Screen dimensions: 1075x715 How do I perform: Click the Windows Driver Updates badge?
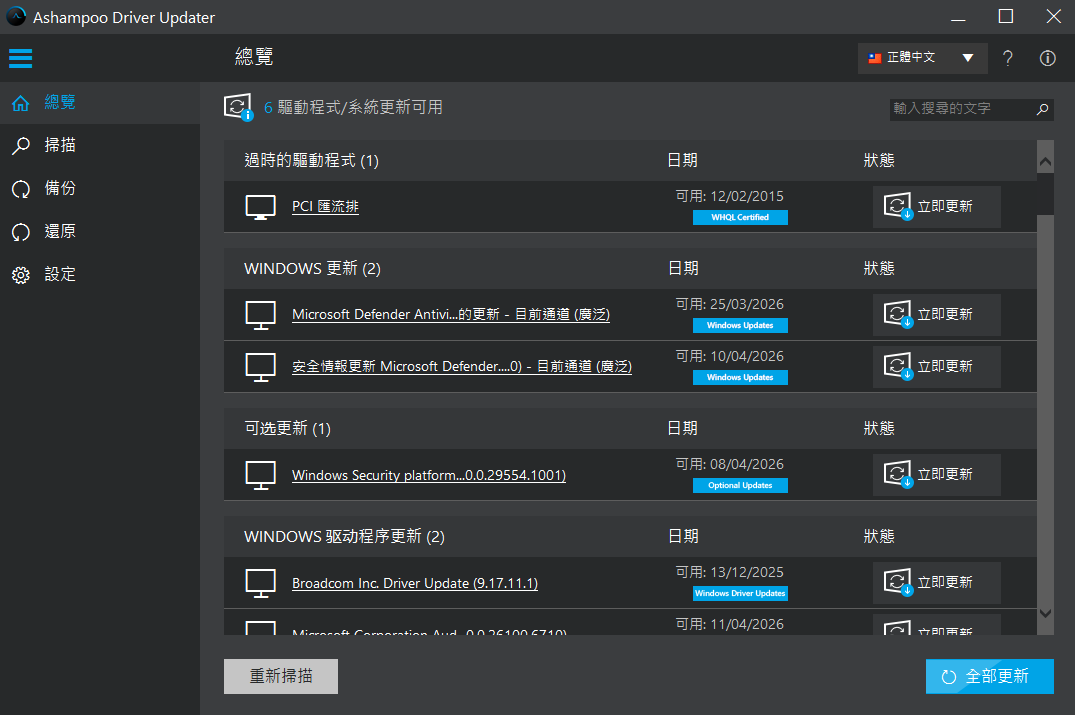coord(740,594)
